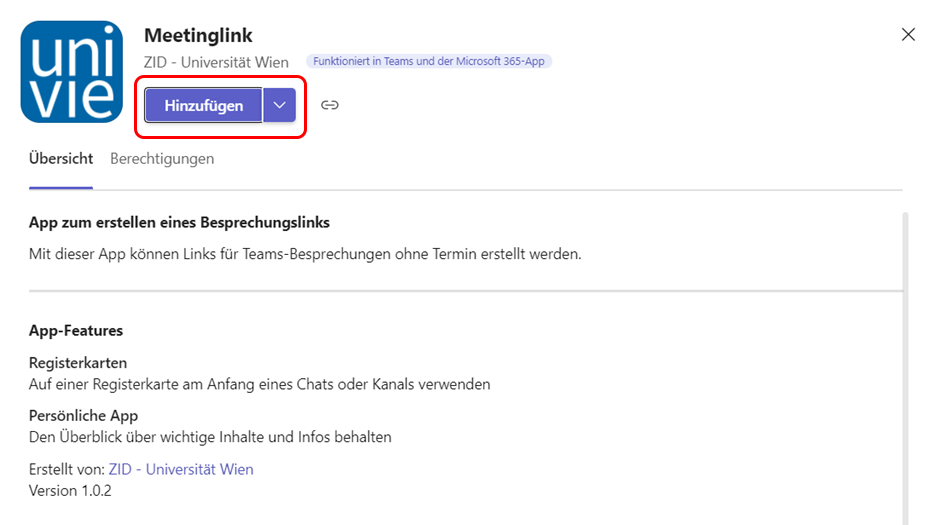Screen dimensions: 934x525
Task: Copy the app link via chain icon
Action: point(330,105)
